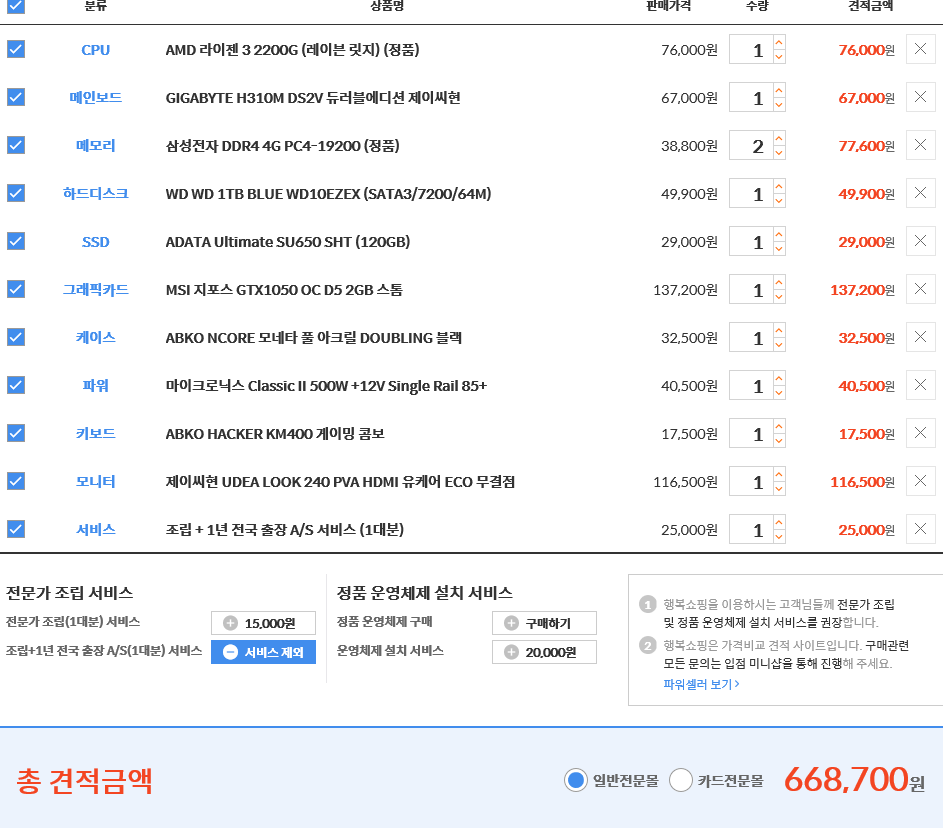
Task: Click product MSI 지포스 GTX1050 OC
Action: click(x=284, y=290)
